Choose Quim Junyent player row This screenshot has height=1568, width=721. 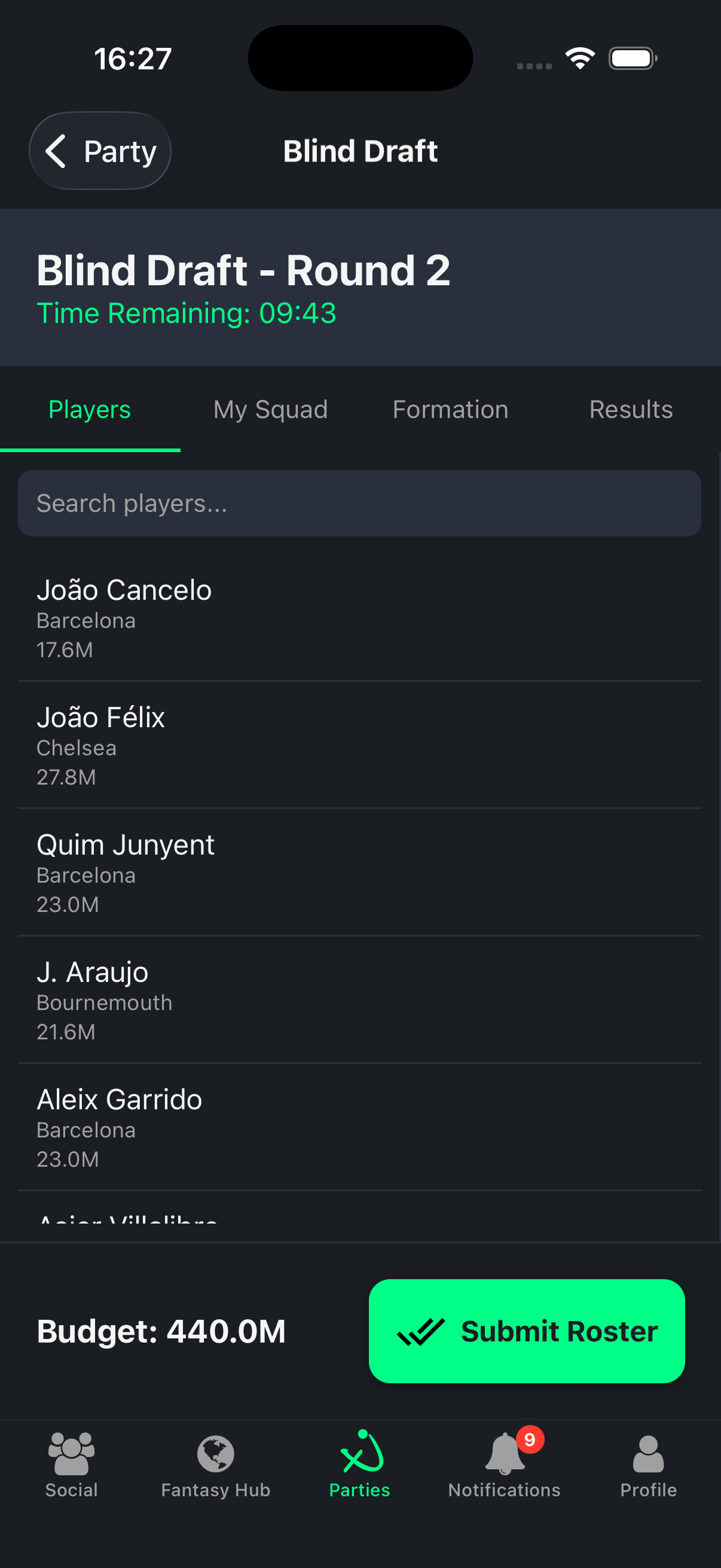click(359, 873)
